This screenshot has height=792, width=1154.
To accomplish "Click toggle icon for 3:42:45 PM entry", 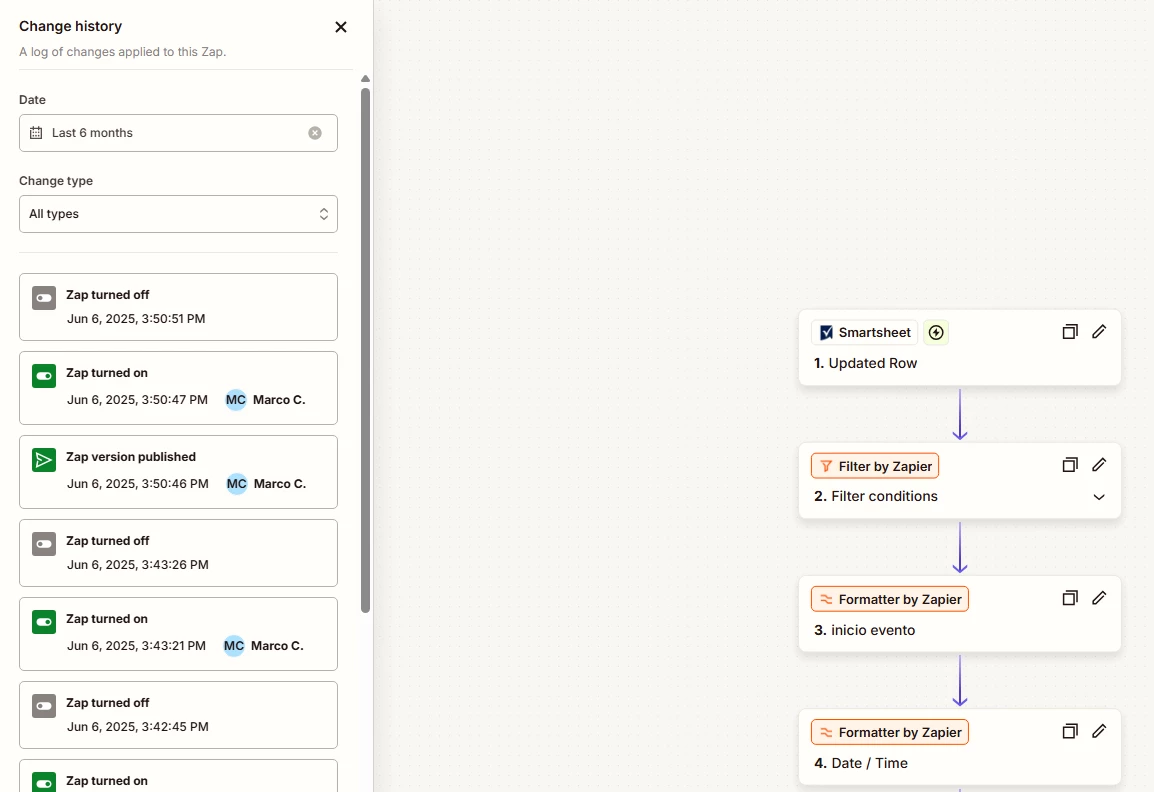I will coord(44,706).
